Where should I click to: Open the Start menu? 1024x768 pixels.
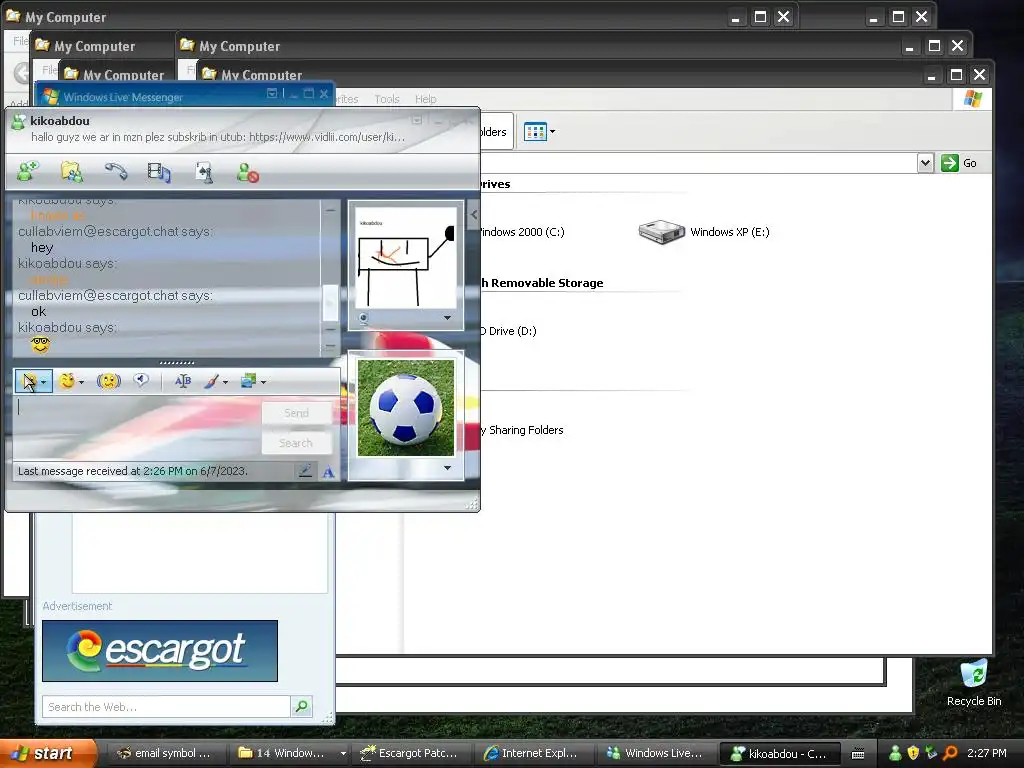pos(48,753)
